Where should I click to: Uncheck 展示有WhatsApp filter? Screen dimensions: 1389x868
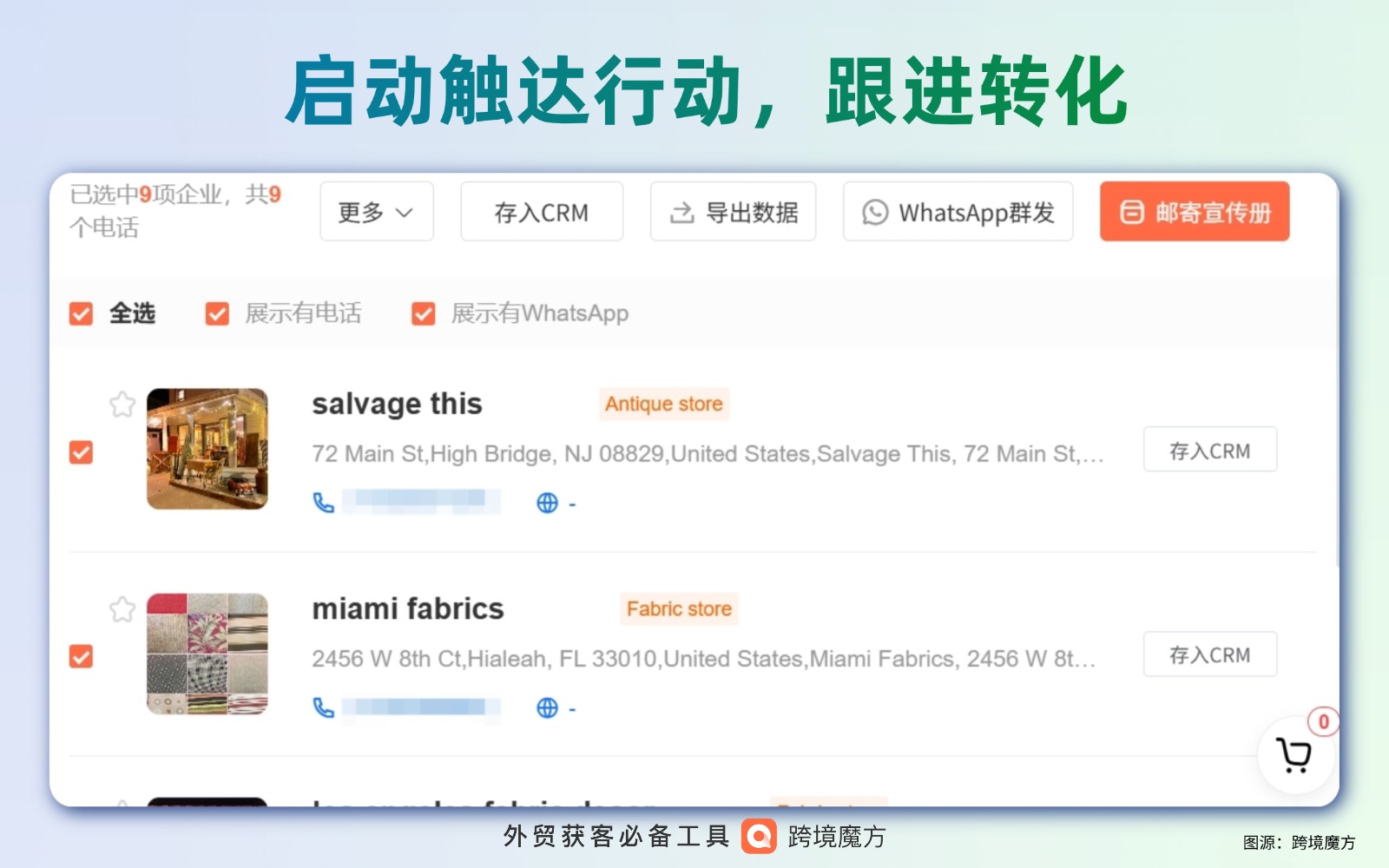[x=424, y=313]
